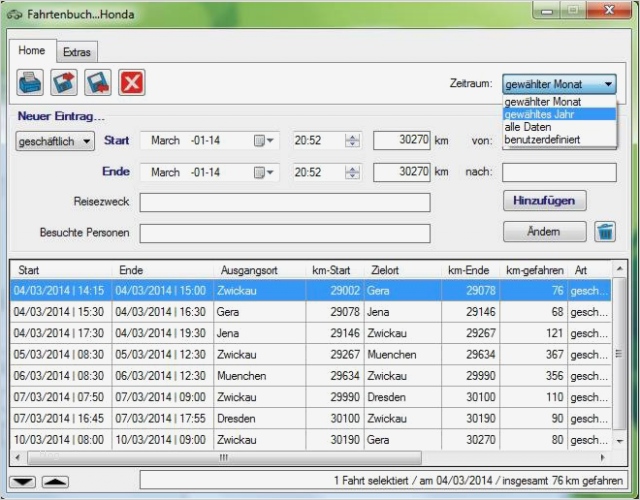Click the Dresden Zielort cell
The image size is (640, 500).
[x=402, y=397]
